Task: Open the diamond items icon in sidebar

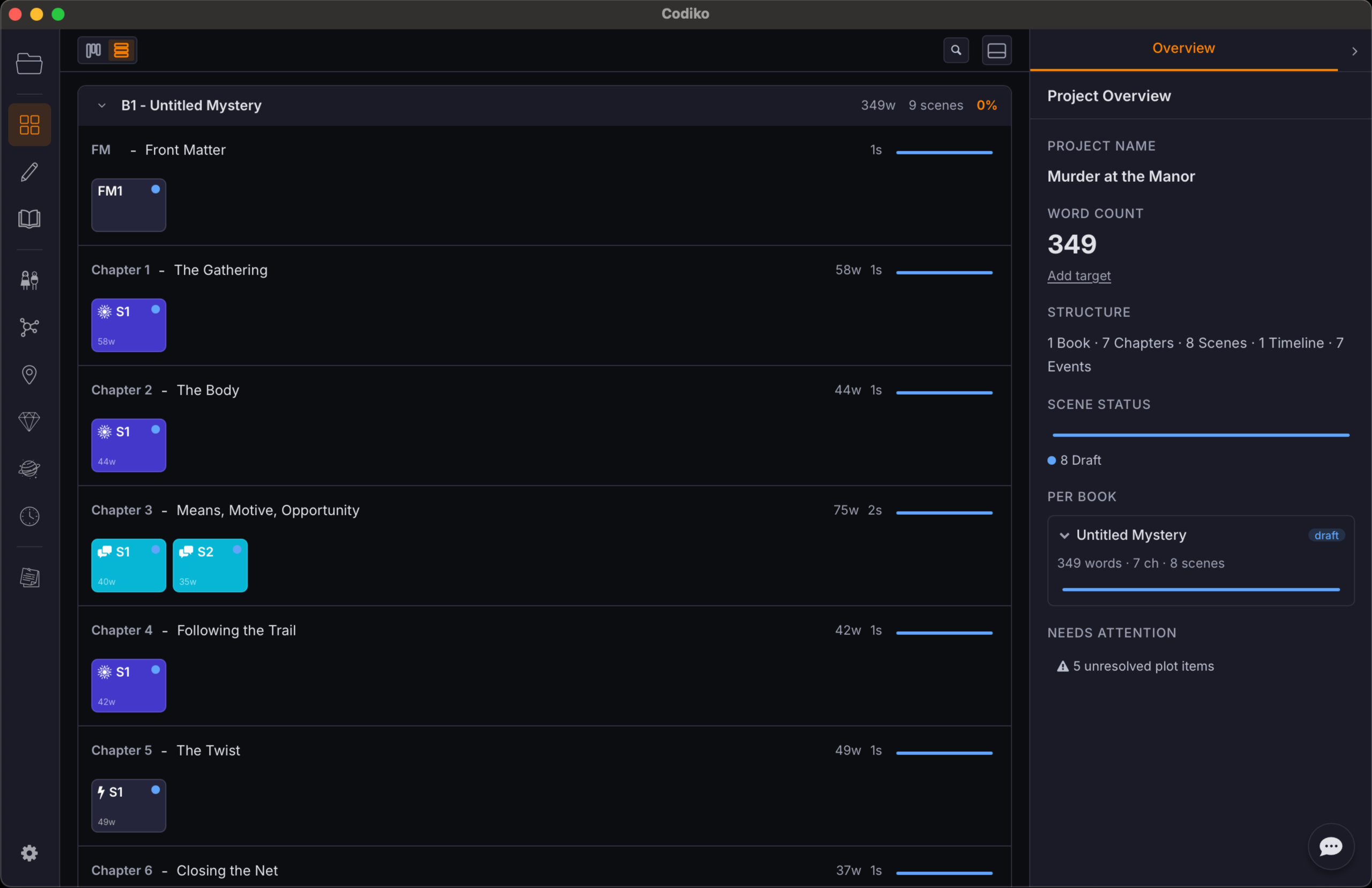Action: click(29, 421)
